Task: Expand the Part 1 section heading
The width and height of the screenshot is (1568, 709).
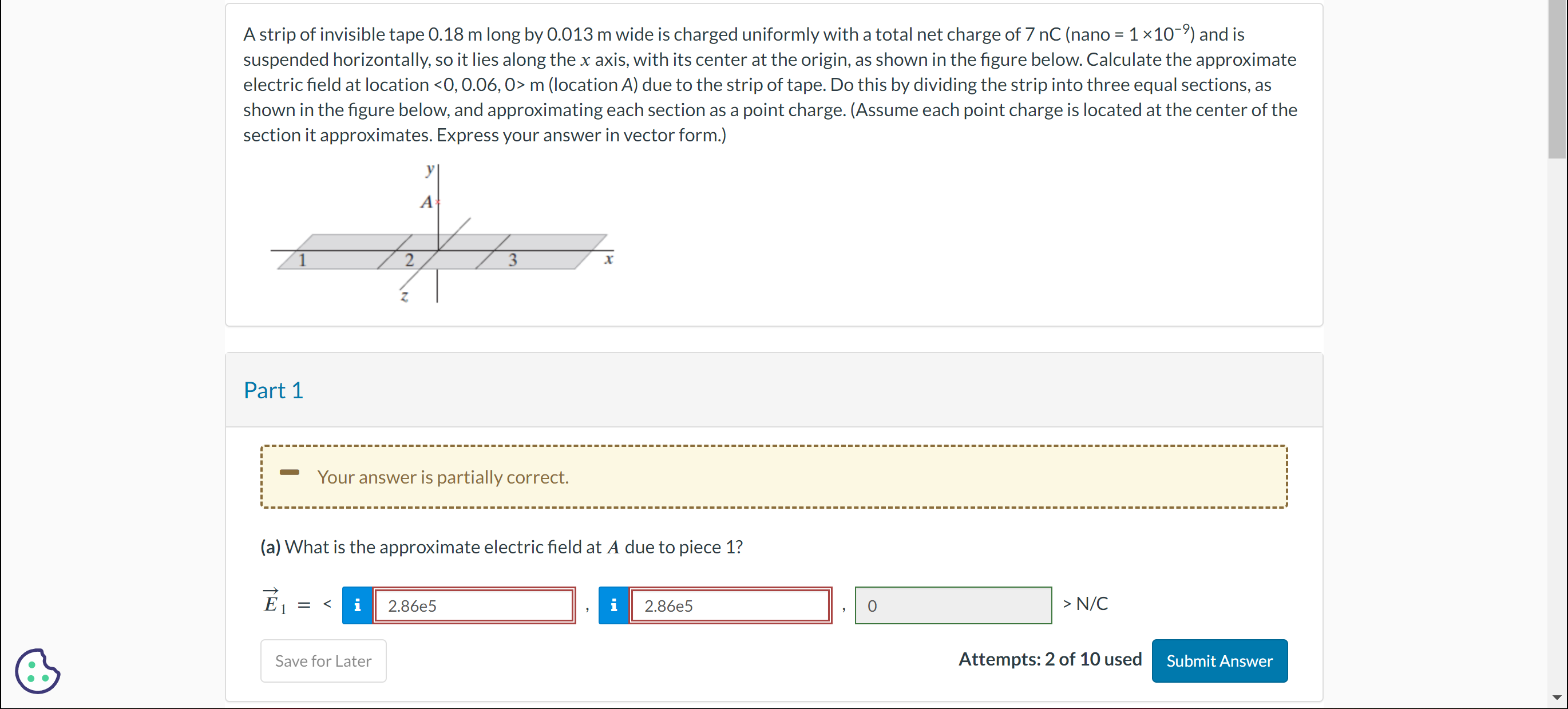Action: click(x=273, y=390)
